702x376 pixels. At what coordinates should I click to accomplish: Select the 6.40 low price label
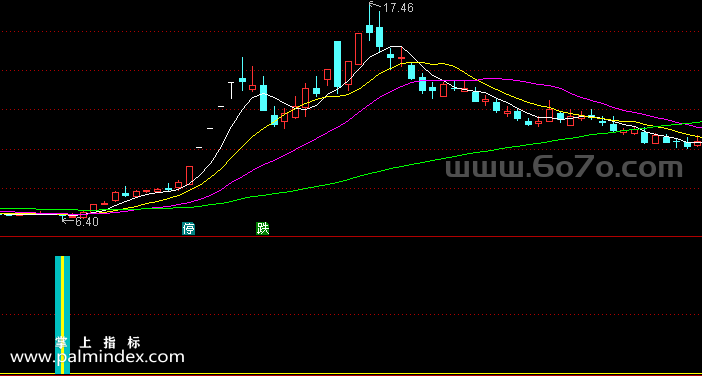86,222
